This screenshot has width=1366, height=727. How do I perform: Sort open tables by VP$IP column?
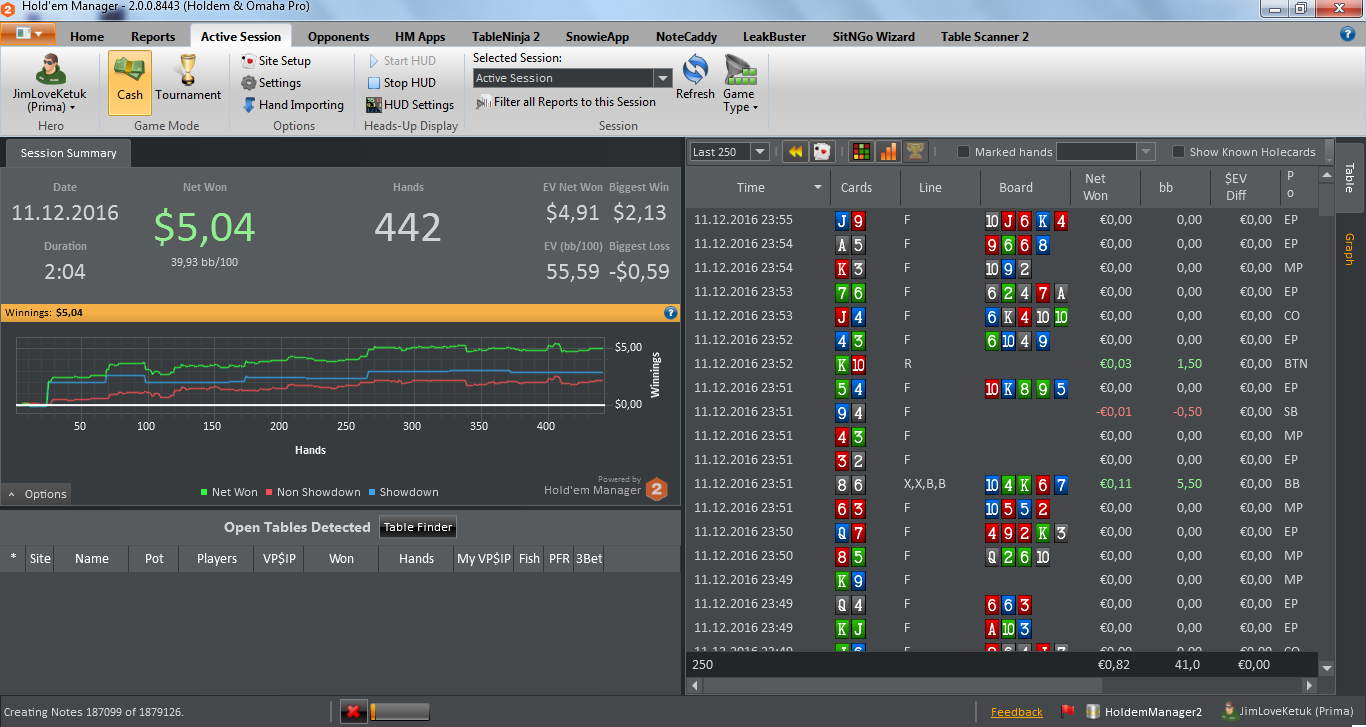click(x=279, y=559)
